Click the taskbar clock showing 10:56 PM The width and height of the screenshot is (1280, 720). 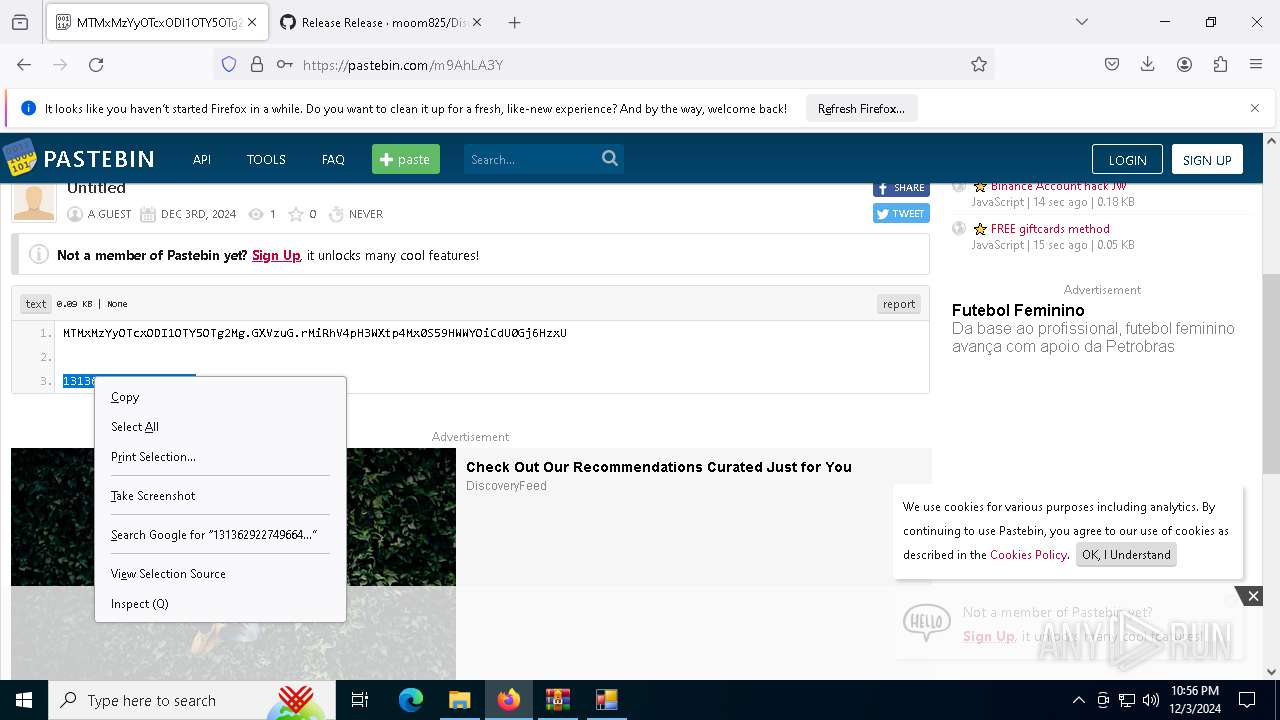(1194, 700)
